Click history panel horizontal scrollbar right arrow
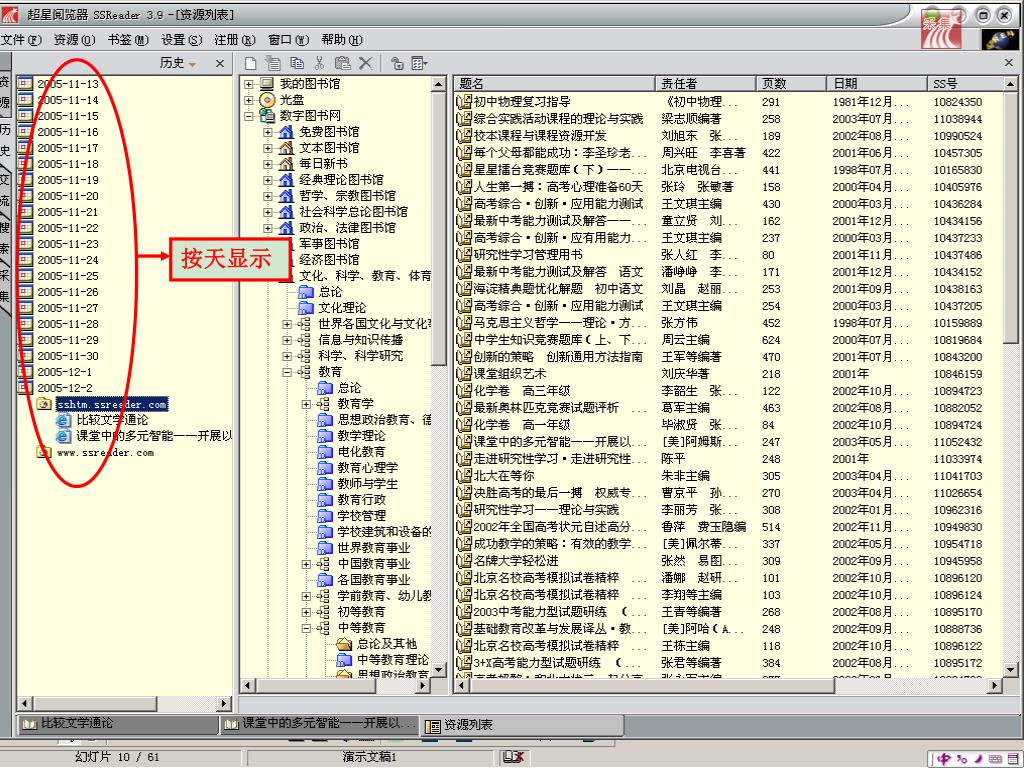 point(224,703)
